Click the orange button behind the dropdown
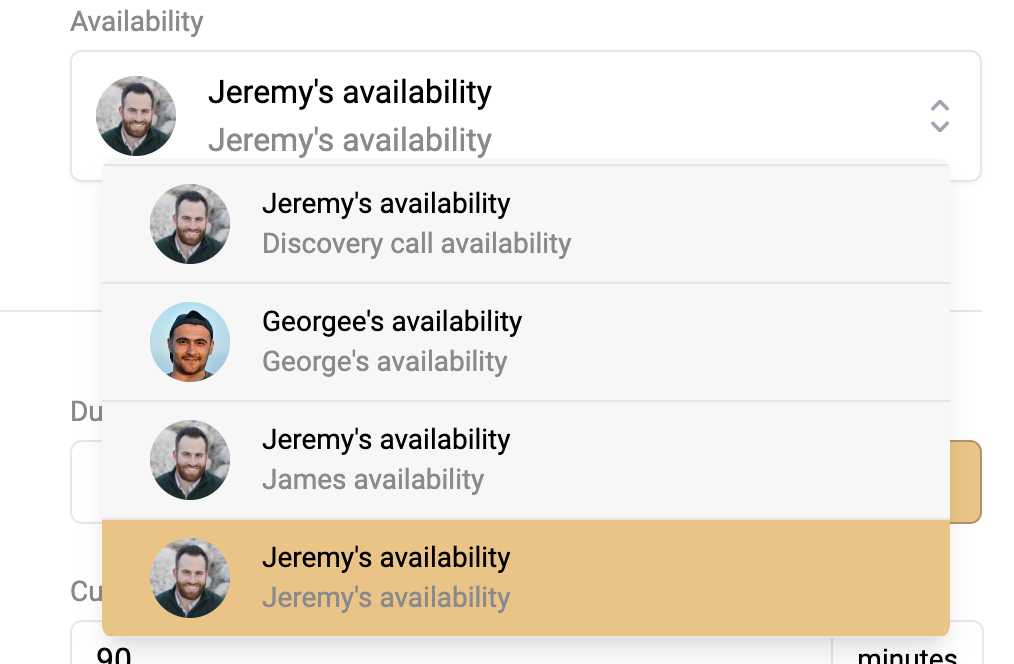This screenshot has width=1014, height=664. click(965, 482)
